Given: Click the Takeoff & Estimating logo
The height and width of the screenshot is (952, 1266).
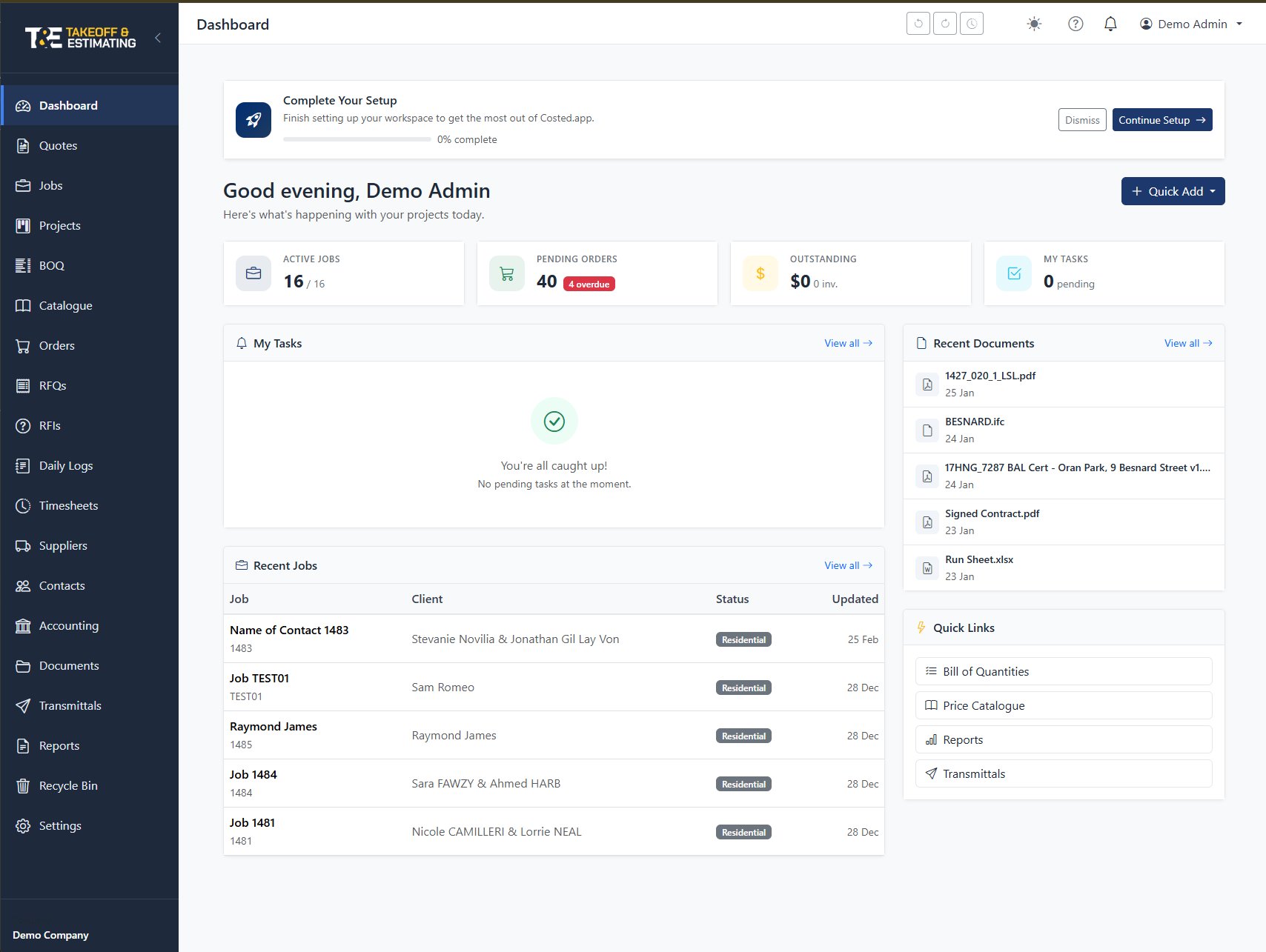Looking at the screenshot, I should pyautogui.click(x=81, y=38).
